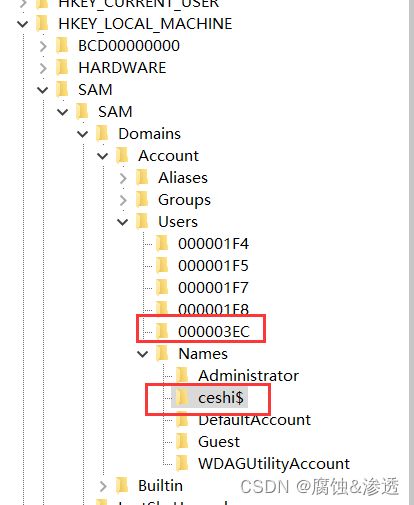Click the HKEY_LOCAL_MACHINE folder icon
Image resolution: width=414 pixels, height=505 pixels.
[x=42, y=24]
